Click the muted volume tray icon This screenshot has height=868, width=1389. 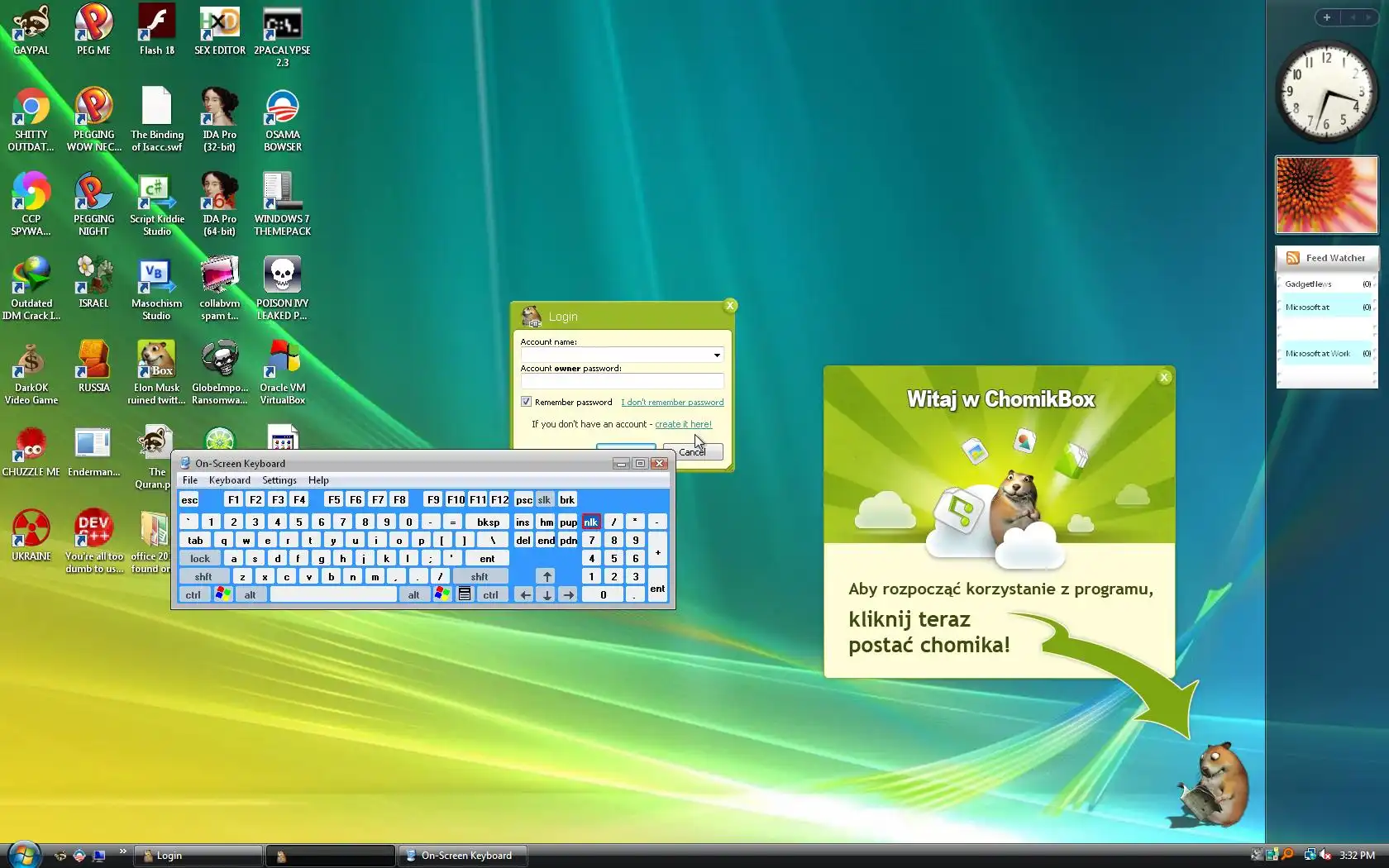click(1325, 855)
